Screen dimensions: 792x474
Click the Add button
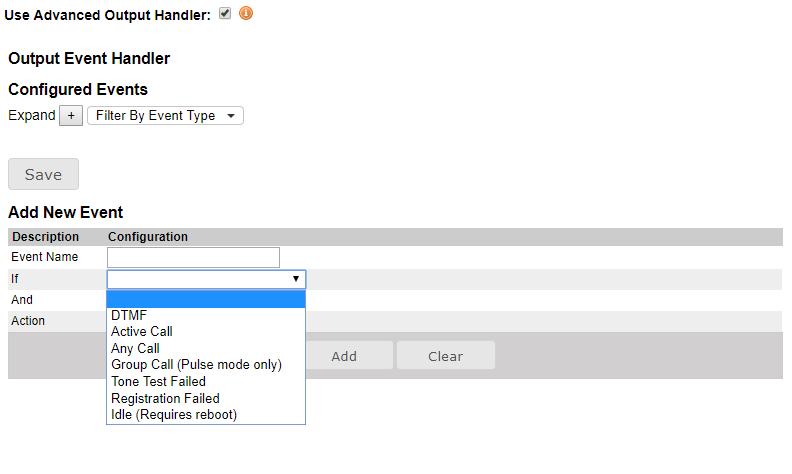(344, 356)
